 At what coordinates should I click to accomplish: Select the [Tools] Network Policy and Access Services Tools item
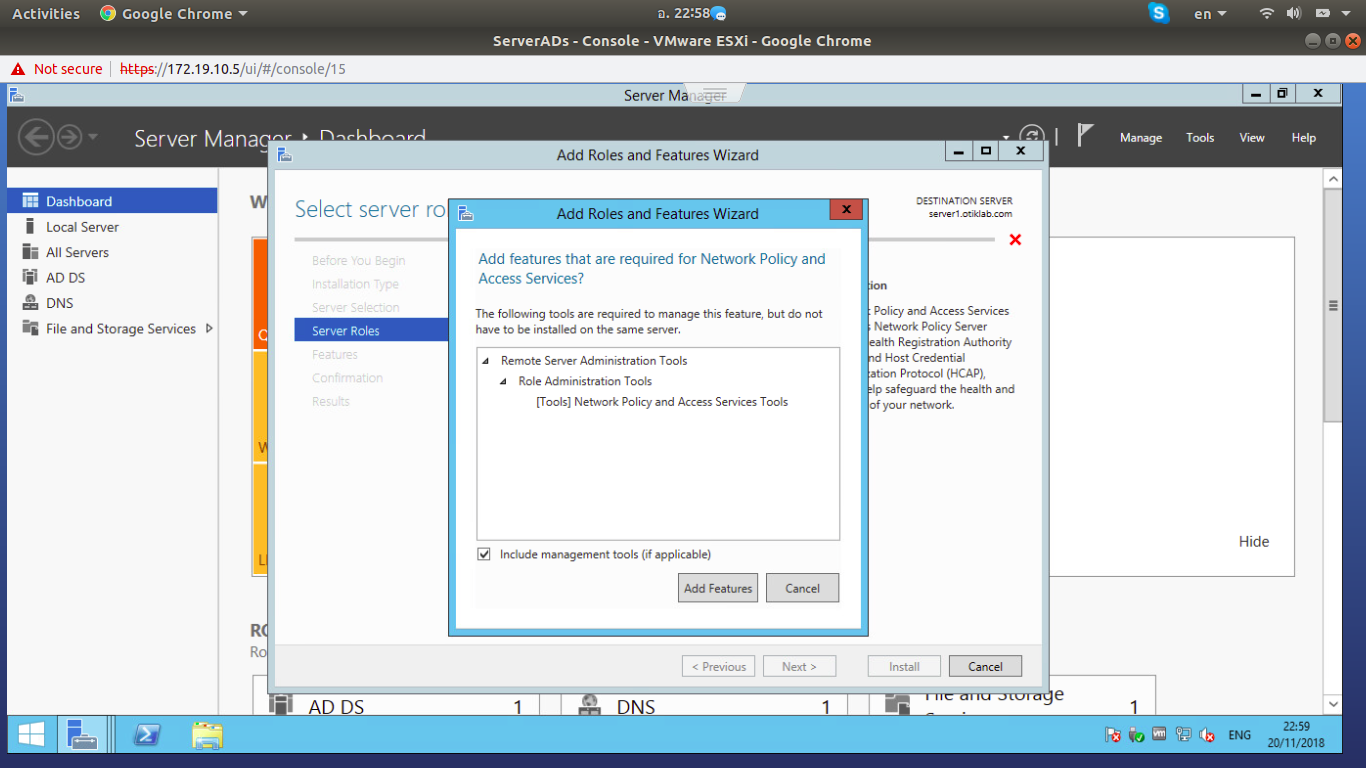662,402
